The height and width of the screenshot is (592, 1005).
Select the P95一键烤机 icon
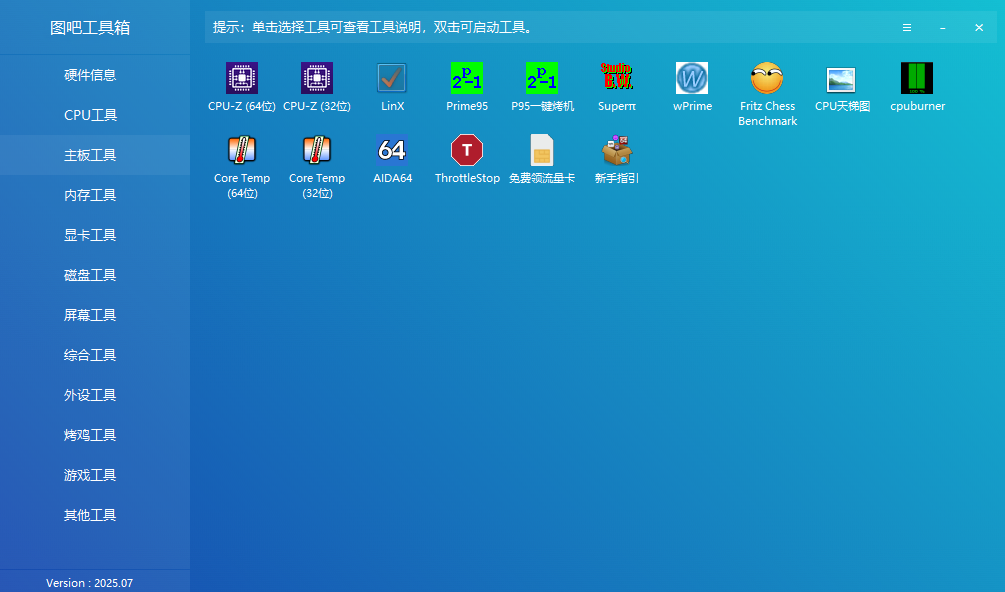[542, 78]
